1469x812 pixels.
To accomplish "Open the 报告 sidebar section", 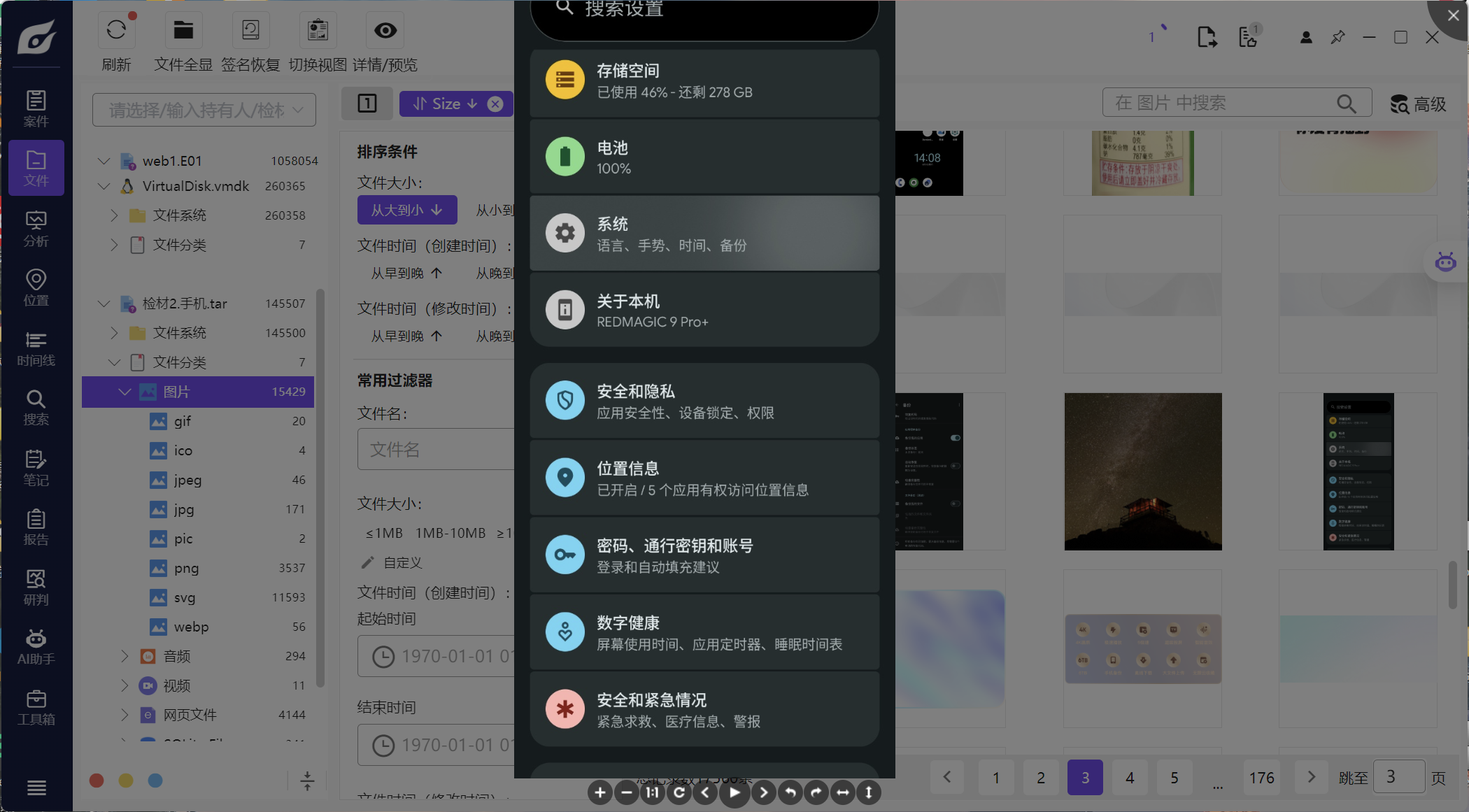I will (x=36, y=527).
